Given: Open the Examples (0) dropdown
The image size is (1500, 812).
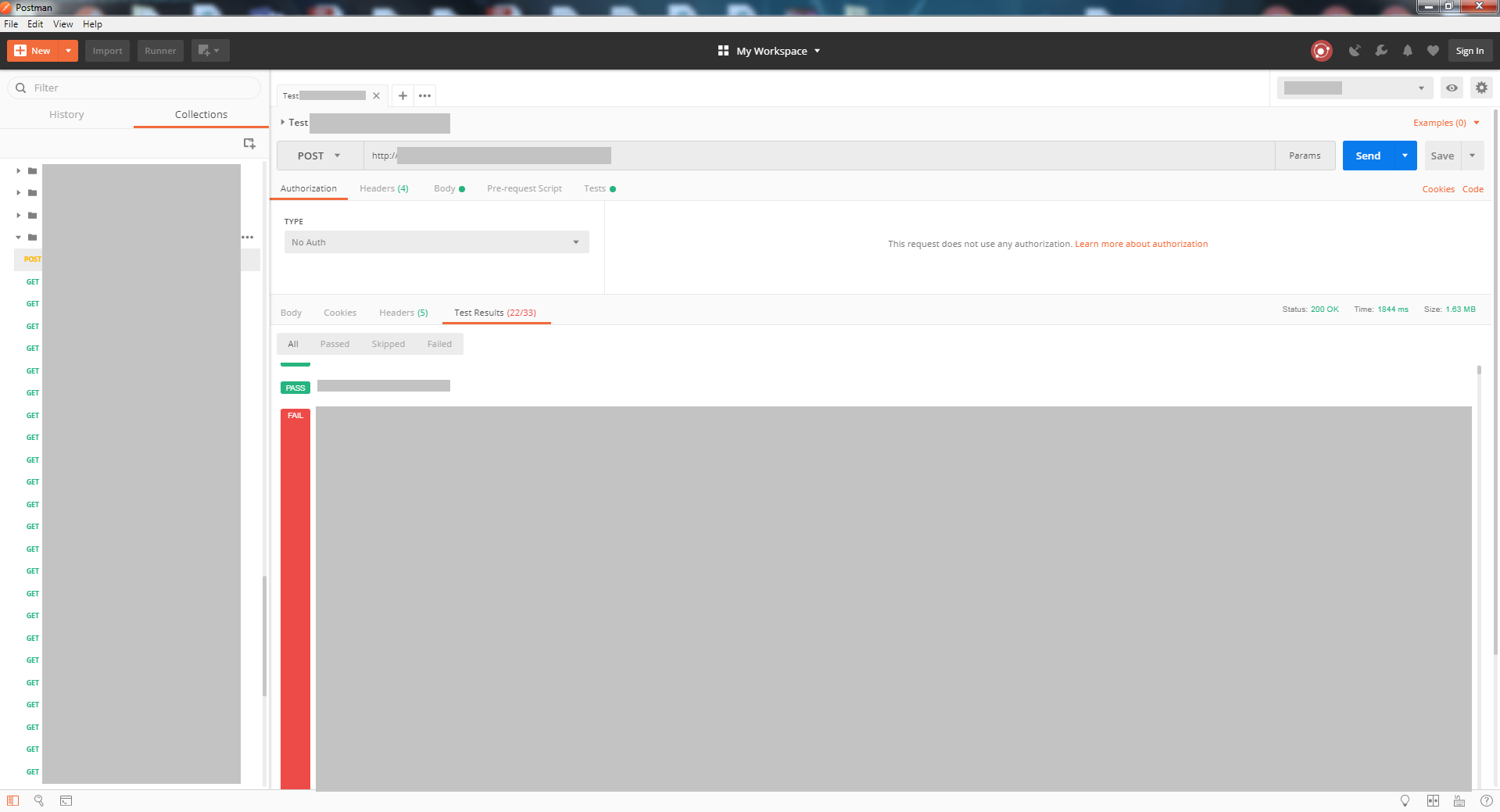Looking at the screenshot, I should click(1446, 123).
